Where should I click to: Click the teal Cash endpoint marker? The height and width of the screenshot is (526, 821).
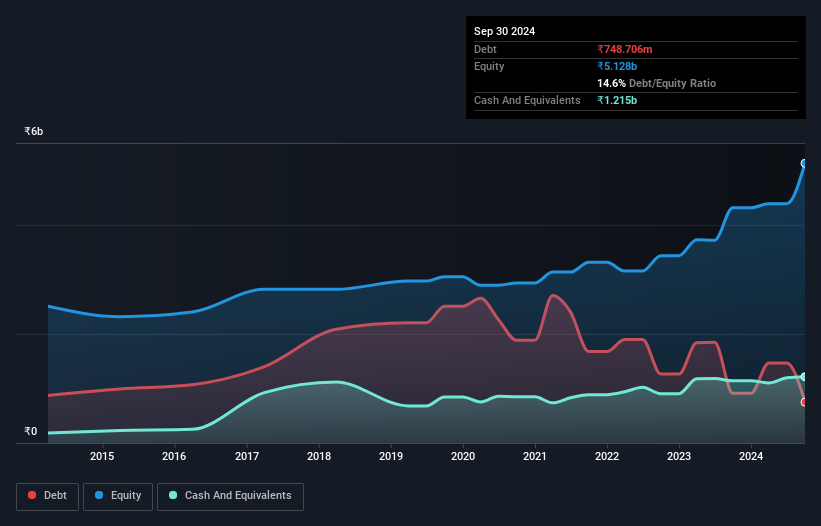pos(803,377)
